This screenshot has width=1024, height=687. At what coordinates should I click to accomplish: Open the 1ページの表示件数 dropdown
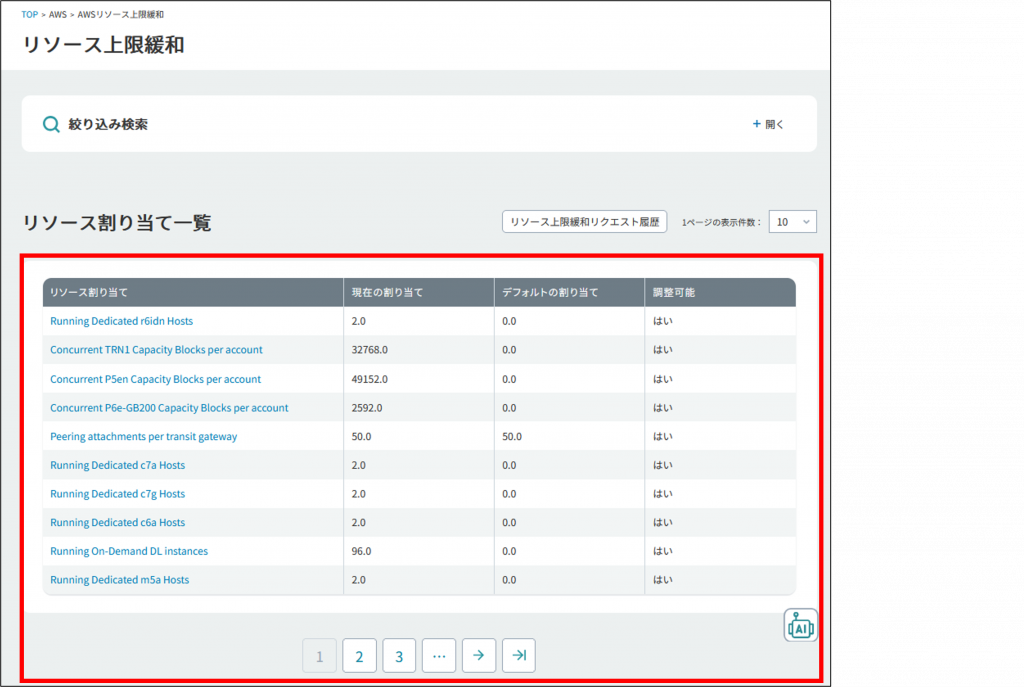(792, 222)
